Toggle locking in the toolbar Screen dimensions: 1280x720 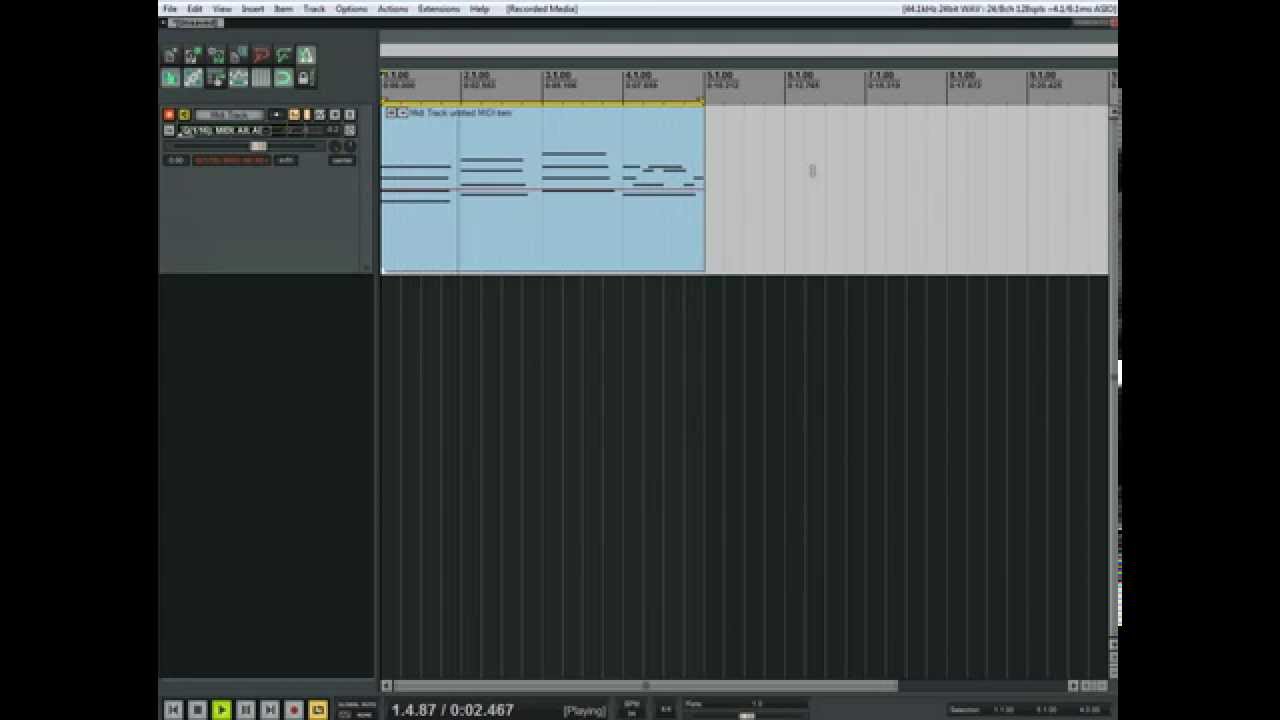[306, 78]
